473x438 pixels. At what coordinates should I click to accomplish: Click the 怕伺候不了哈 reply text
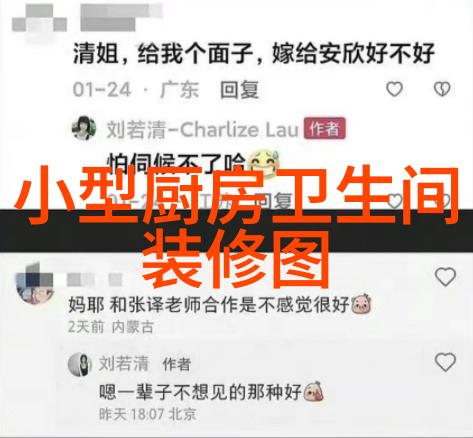(x=177, y=162)
